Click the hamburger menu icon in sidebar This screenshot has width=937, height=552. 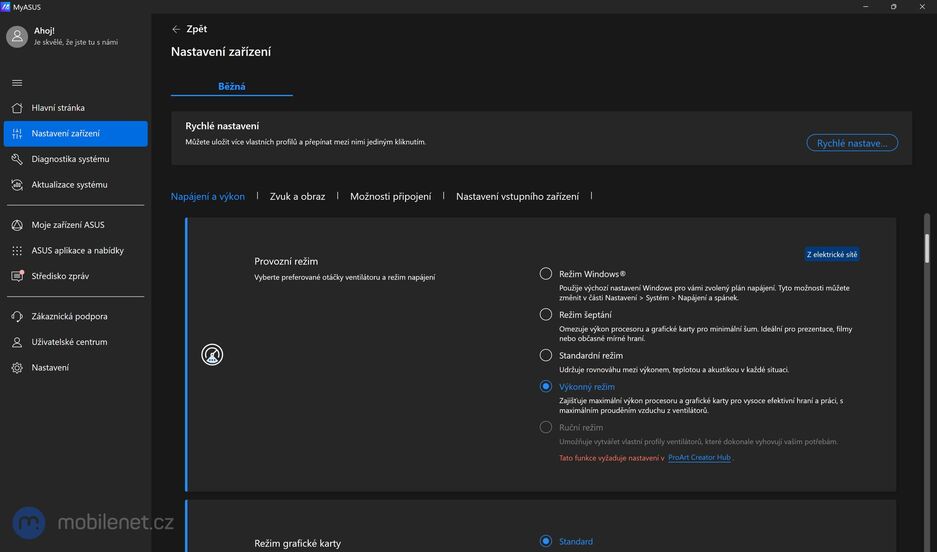tap(17, 83)
